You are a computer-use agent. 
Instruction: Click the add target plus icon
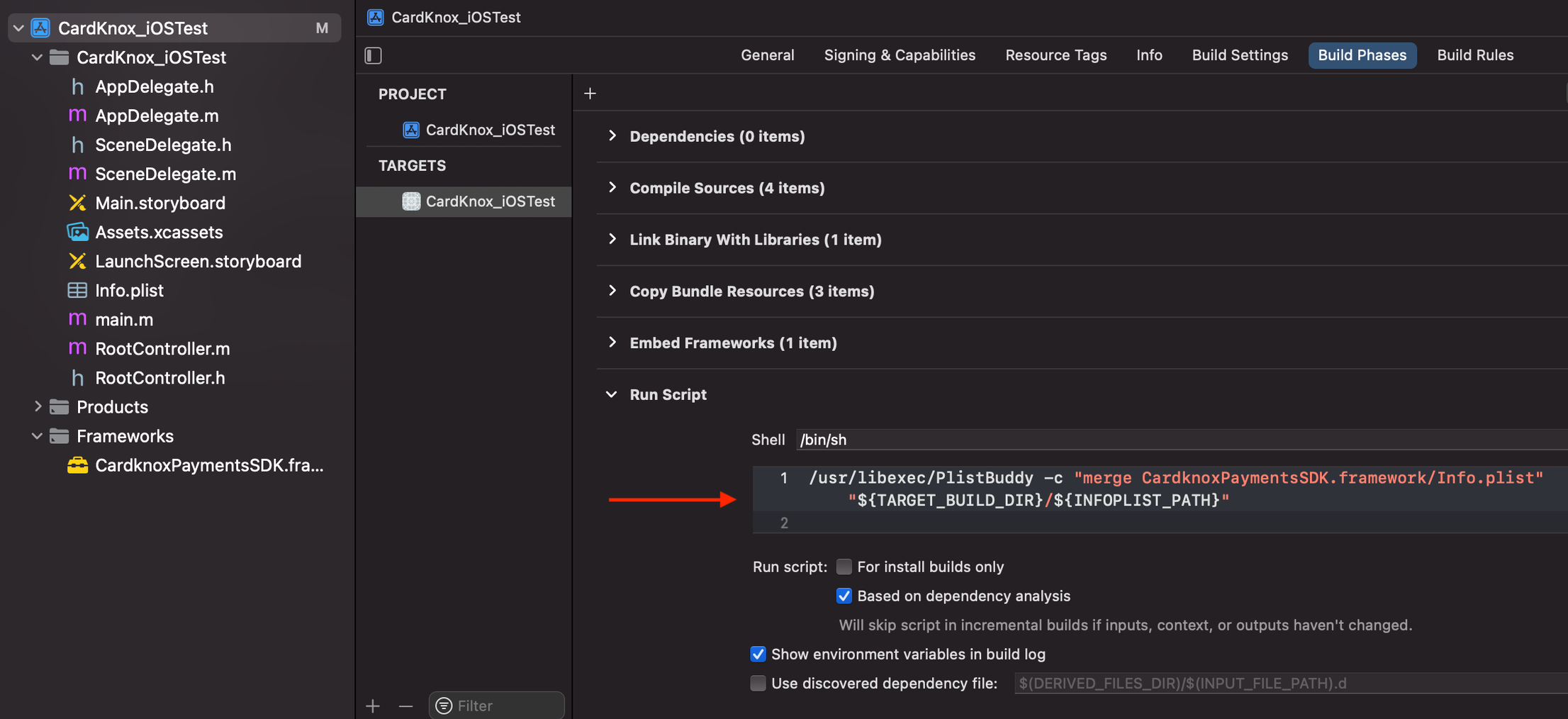click(373, 706)
